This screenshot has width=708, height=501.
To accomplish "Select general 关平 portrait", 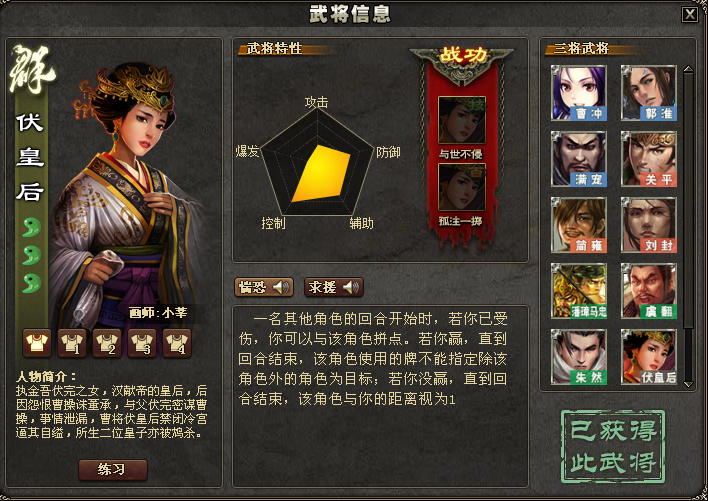I will coord(649,159).
